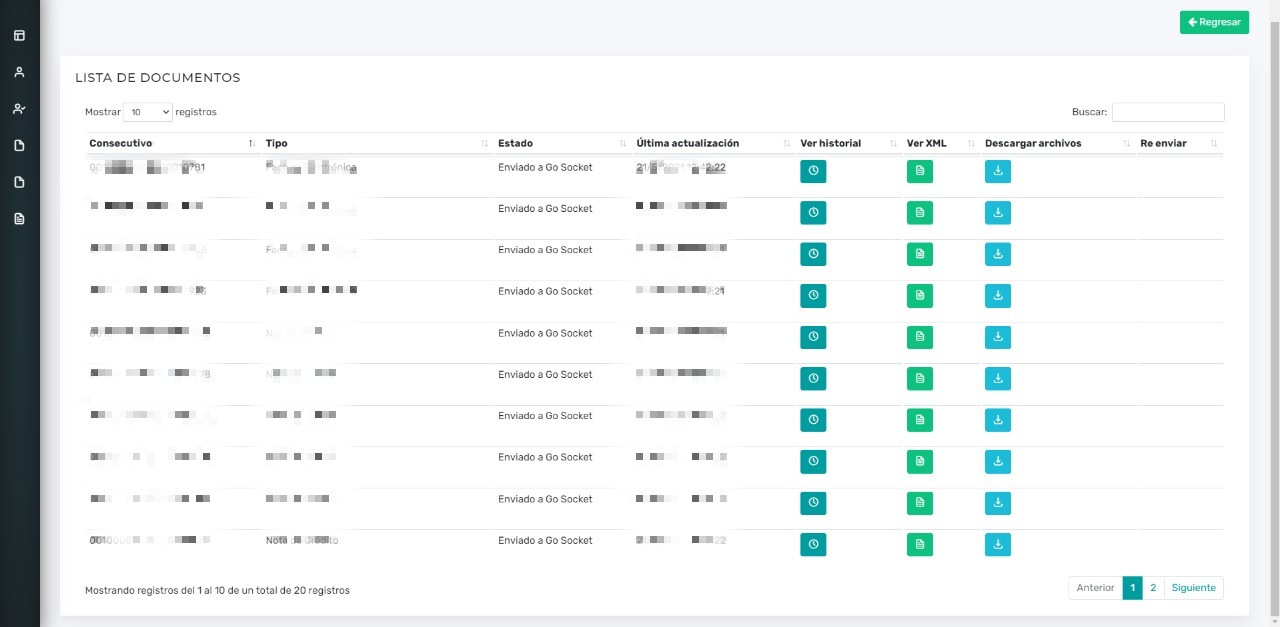The width and height of the screenshot is (1280, 627).
Task: View history clock icon for the first row
Action: pyautogui.click(x=813, y=171)
